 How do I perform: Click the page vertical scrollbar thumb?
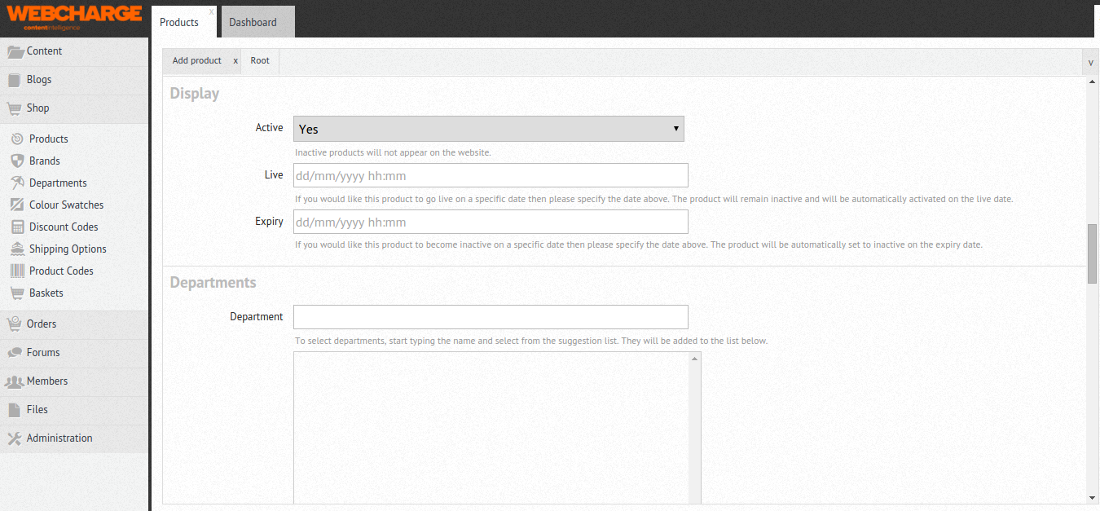pyautogui.click(x=1092, y=253)
